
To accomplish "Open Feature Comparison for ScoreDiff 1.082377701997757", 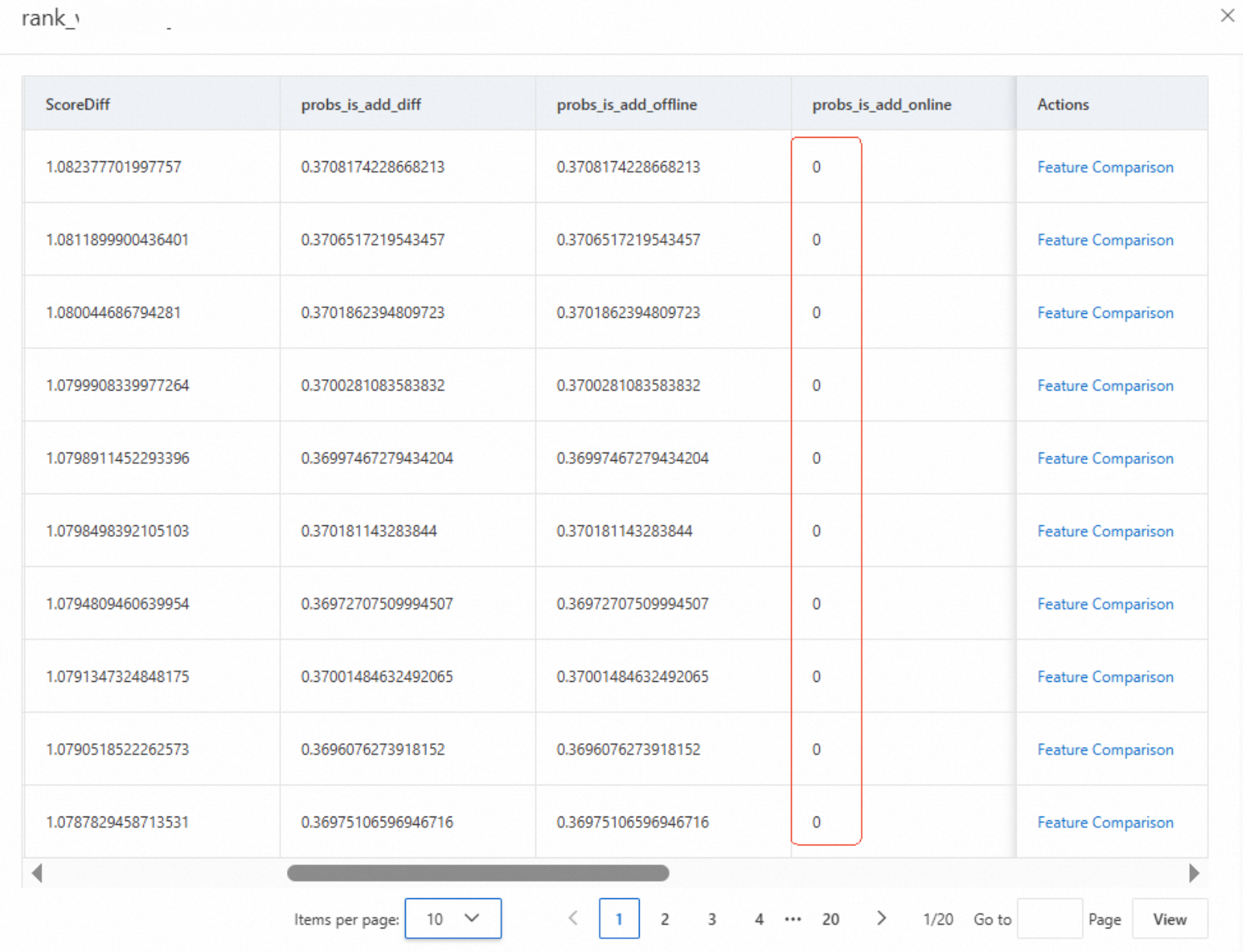I will click(x=1105, y=167).
